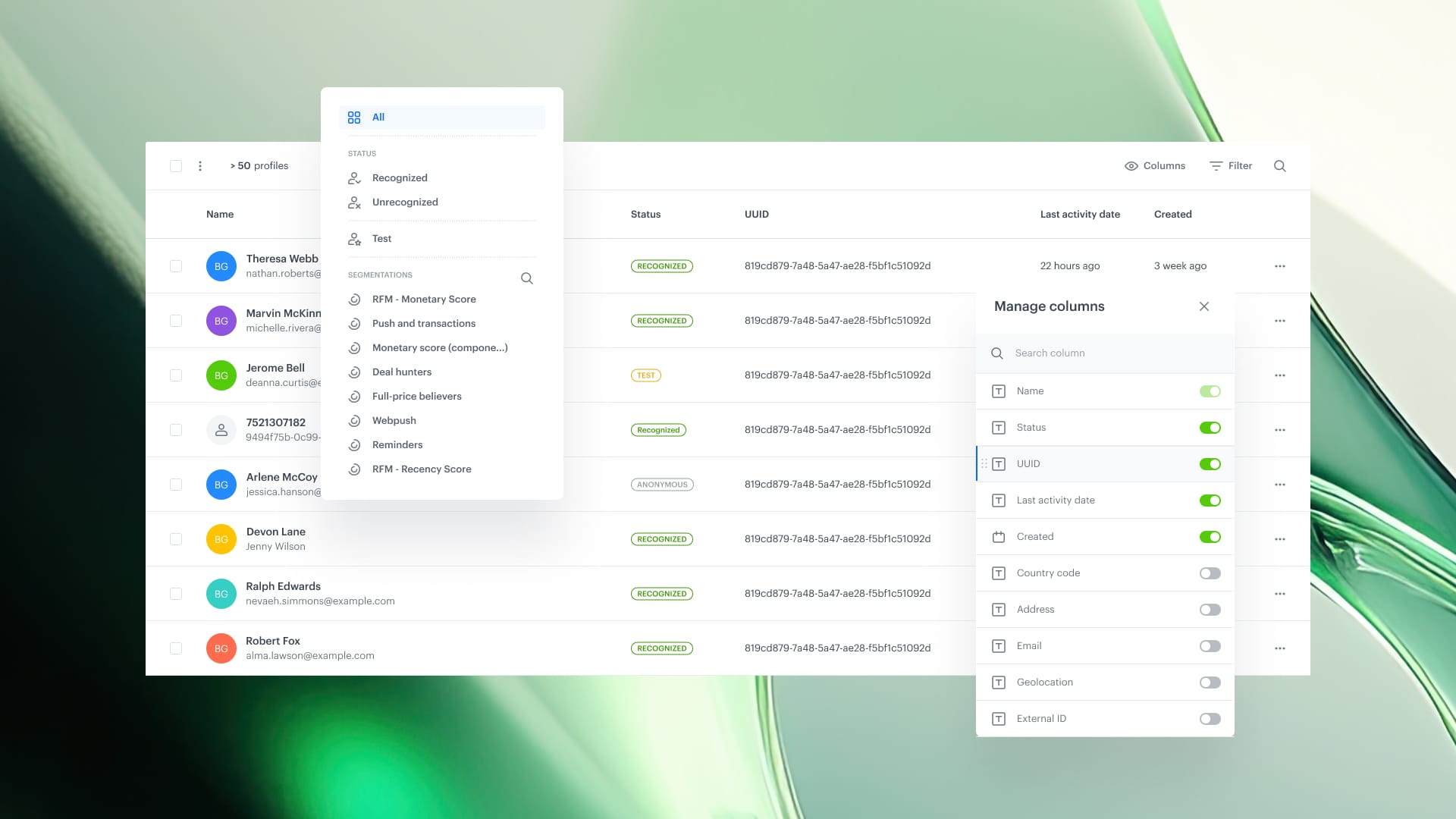This screenshot has height=819, width=1456.
Task: Enable the Country code column toggle
Action: tap(1210, 573)
